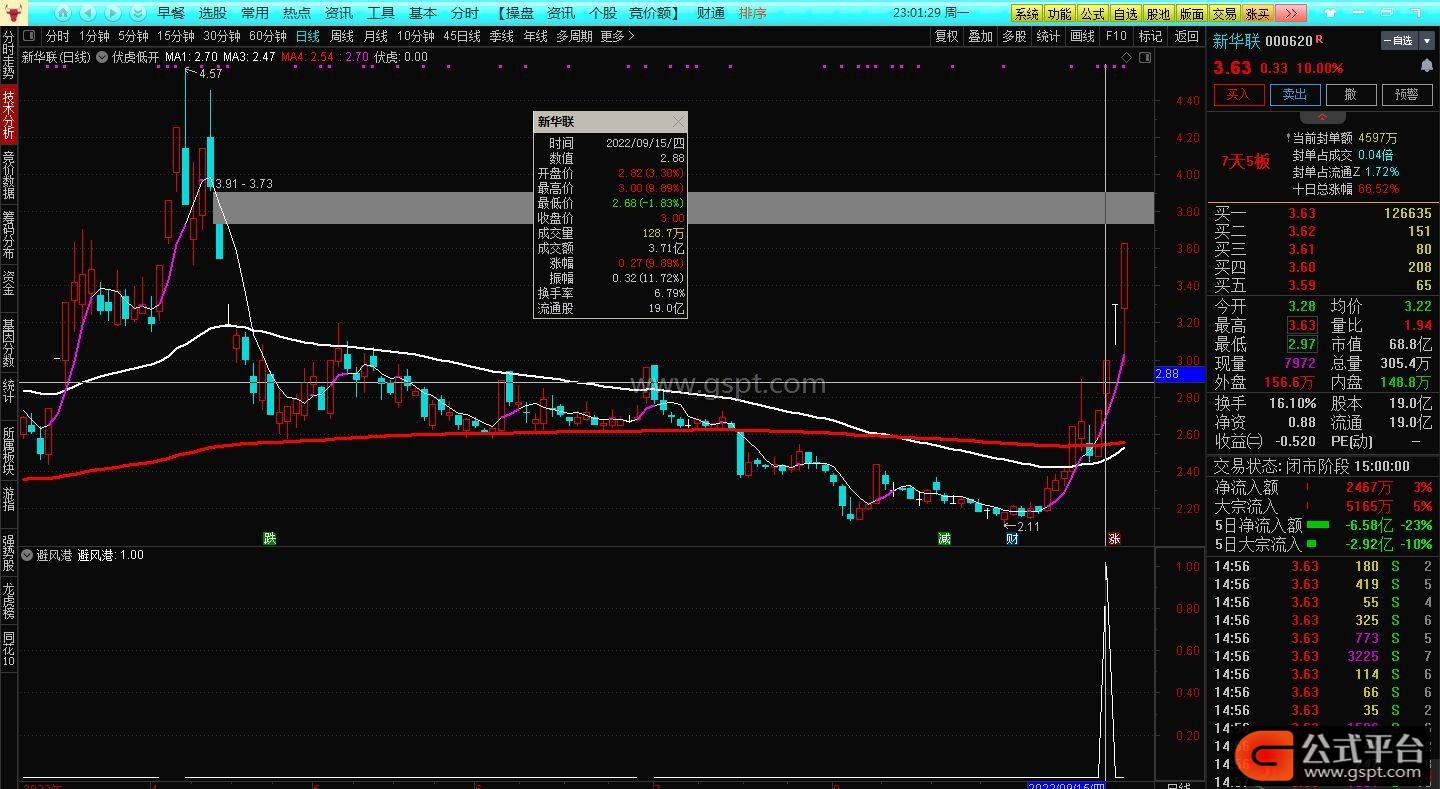
Task: Expand the red >> toolbar overflow button
Action: pos(1291,13)
